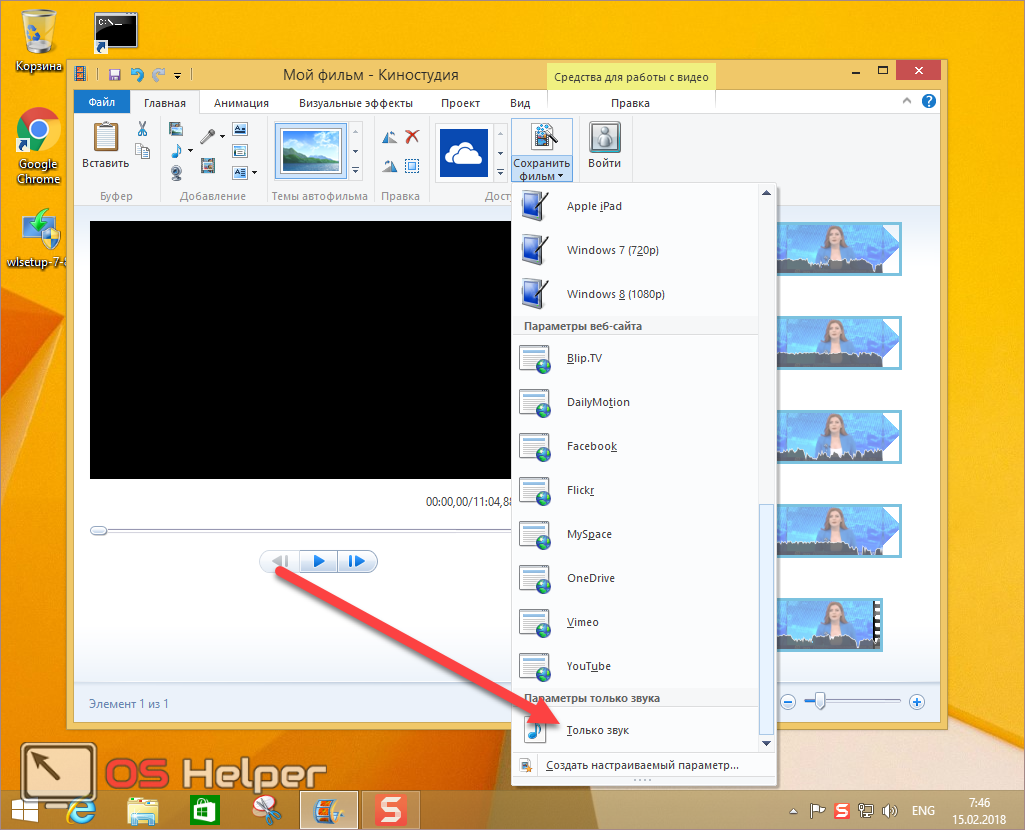
Task: Click the webcam video icon
Action: click(x=177, y=172)
